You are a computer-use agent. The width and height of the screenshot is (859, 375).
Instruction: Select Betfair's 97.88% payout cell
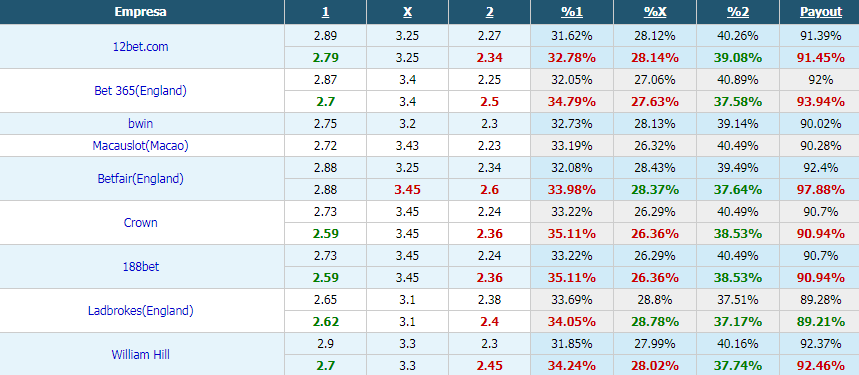pyautogui.click(x=821, y=189)
